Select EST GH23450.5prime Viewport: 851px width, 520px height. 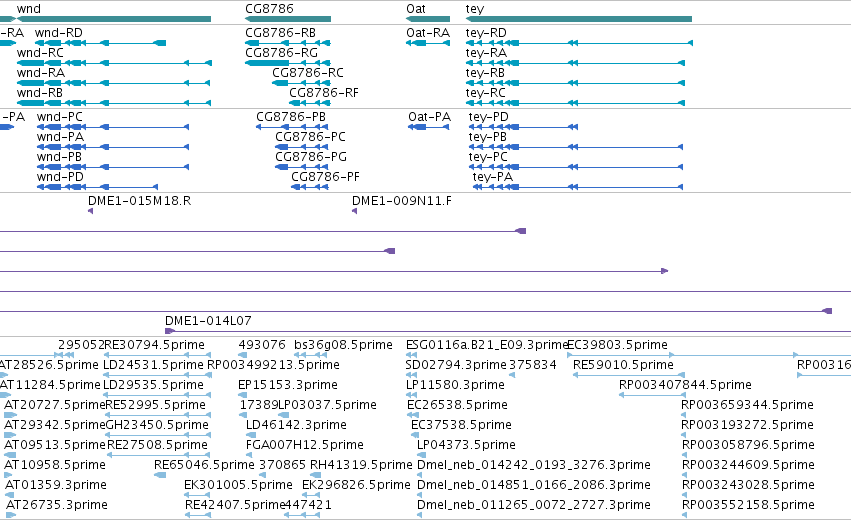pos(157,425)
